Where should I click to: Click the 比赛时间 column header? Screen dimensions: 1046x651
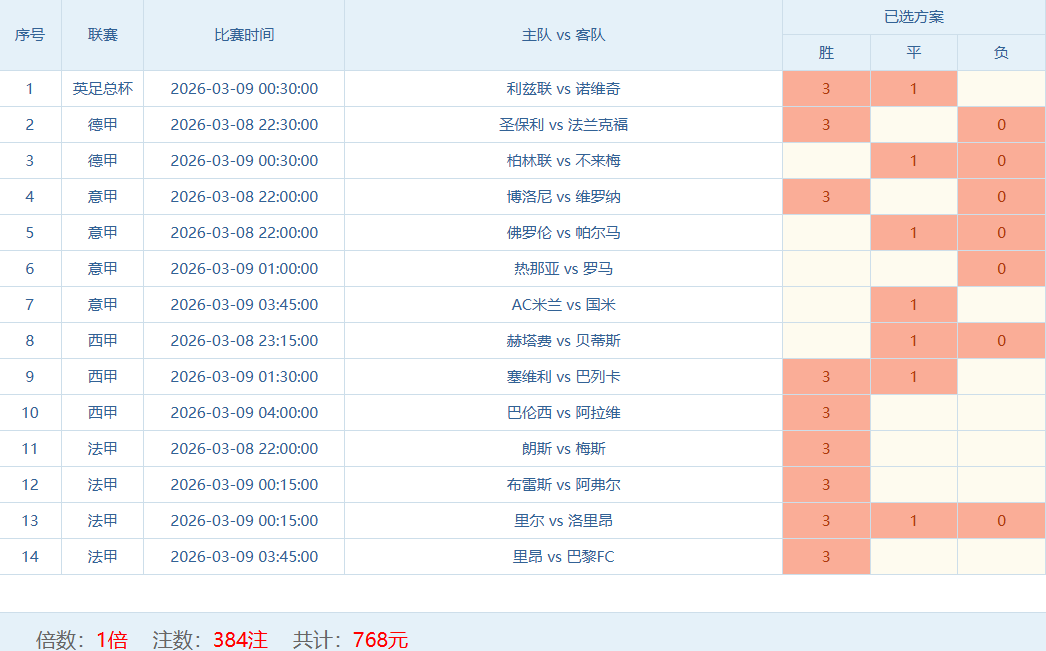[244, 35]
